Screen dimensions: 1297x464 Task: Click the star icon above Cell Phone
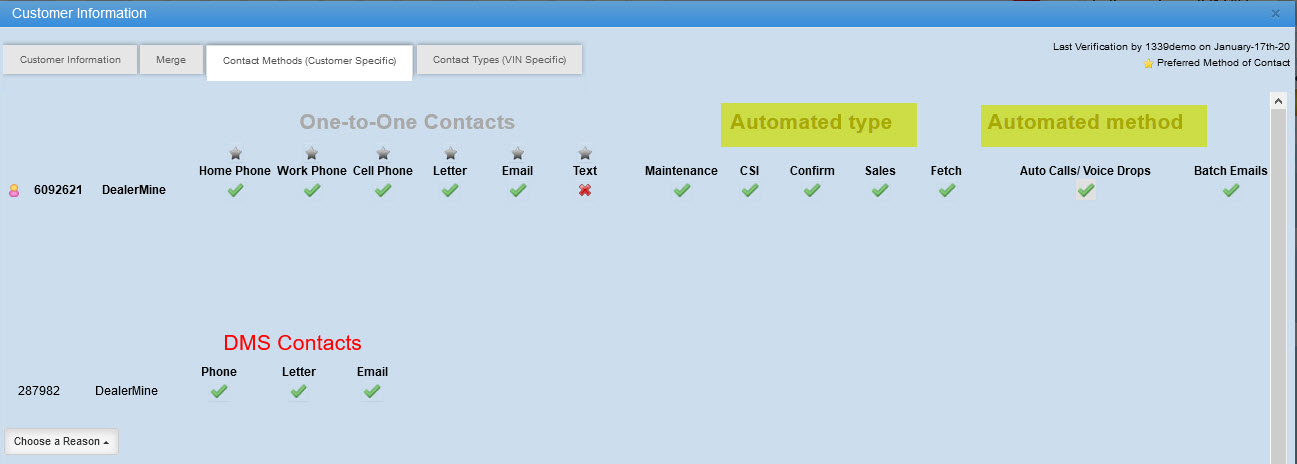382,153
